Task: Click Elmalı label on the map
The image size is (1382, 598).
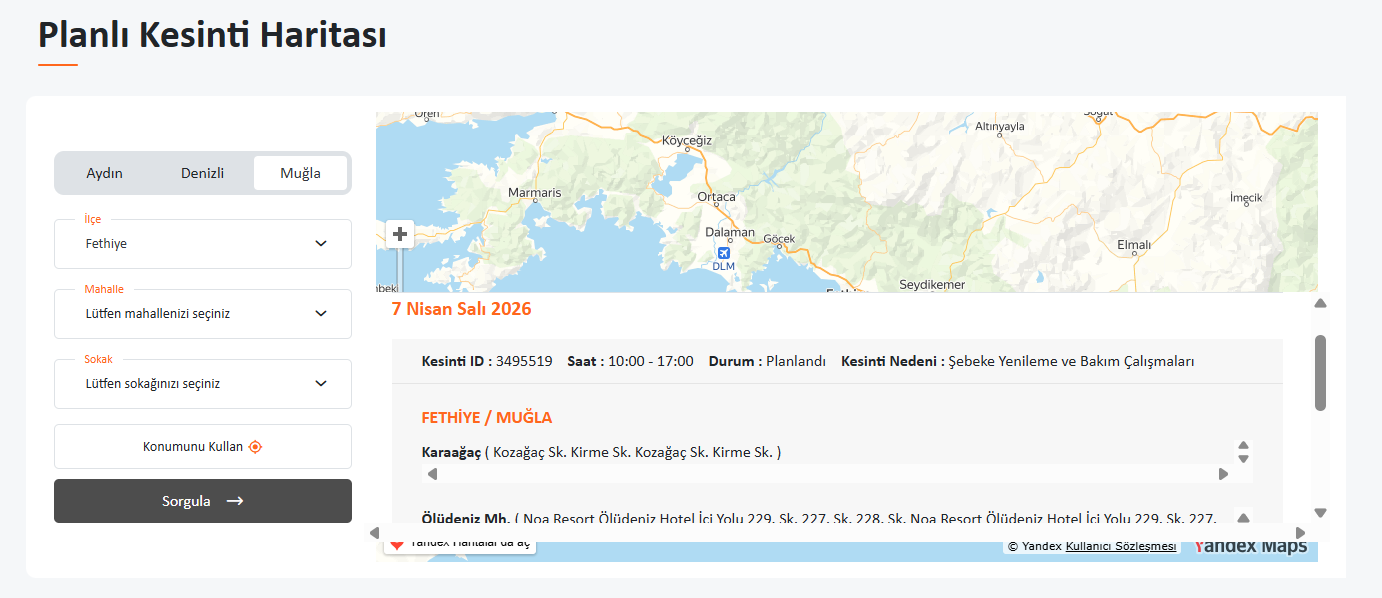Action: [1134, 244]
